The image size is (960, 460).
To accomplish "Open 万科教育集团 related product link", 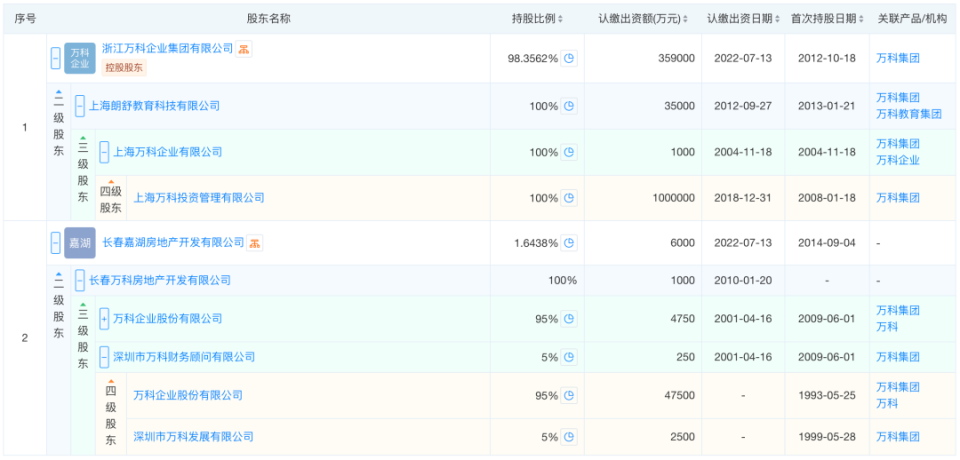I will coord(909,114).
